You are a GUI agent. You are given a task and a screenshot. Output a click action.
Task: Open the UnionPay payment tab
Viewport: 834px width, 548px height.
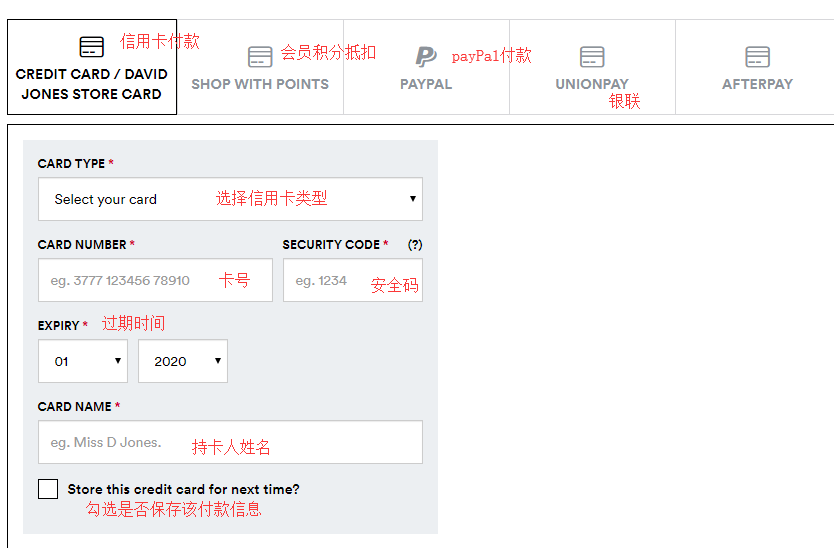[592, 67]
